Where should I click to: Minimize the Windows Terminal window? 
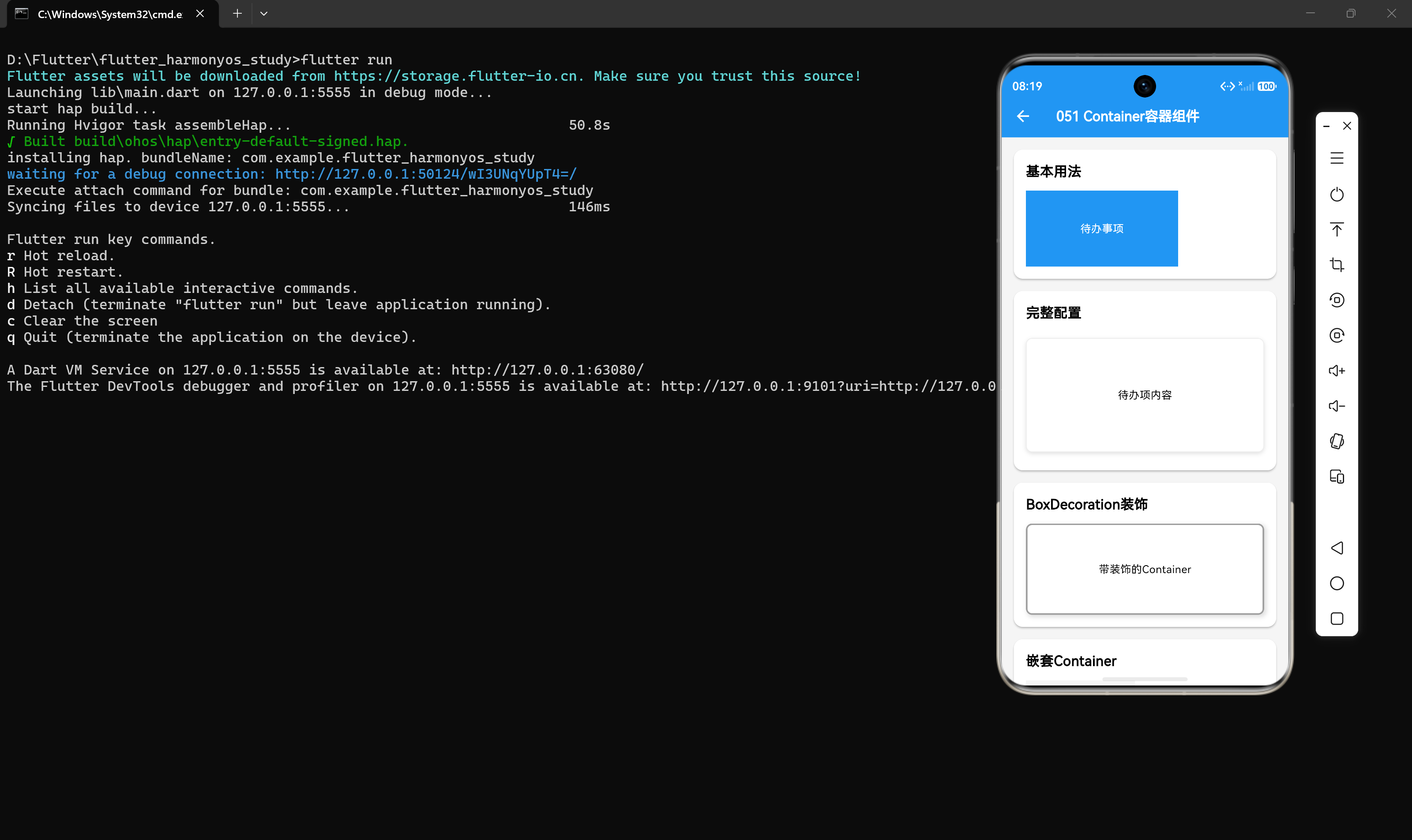click(1310, 14)
